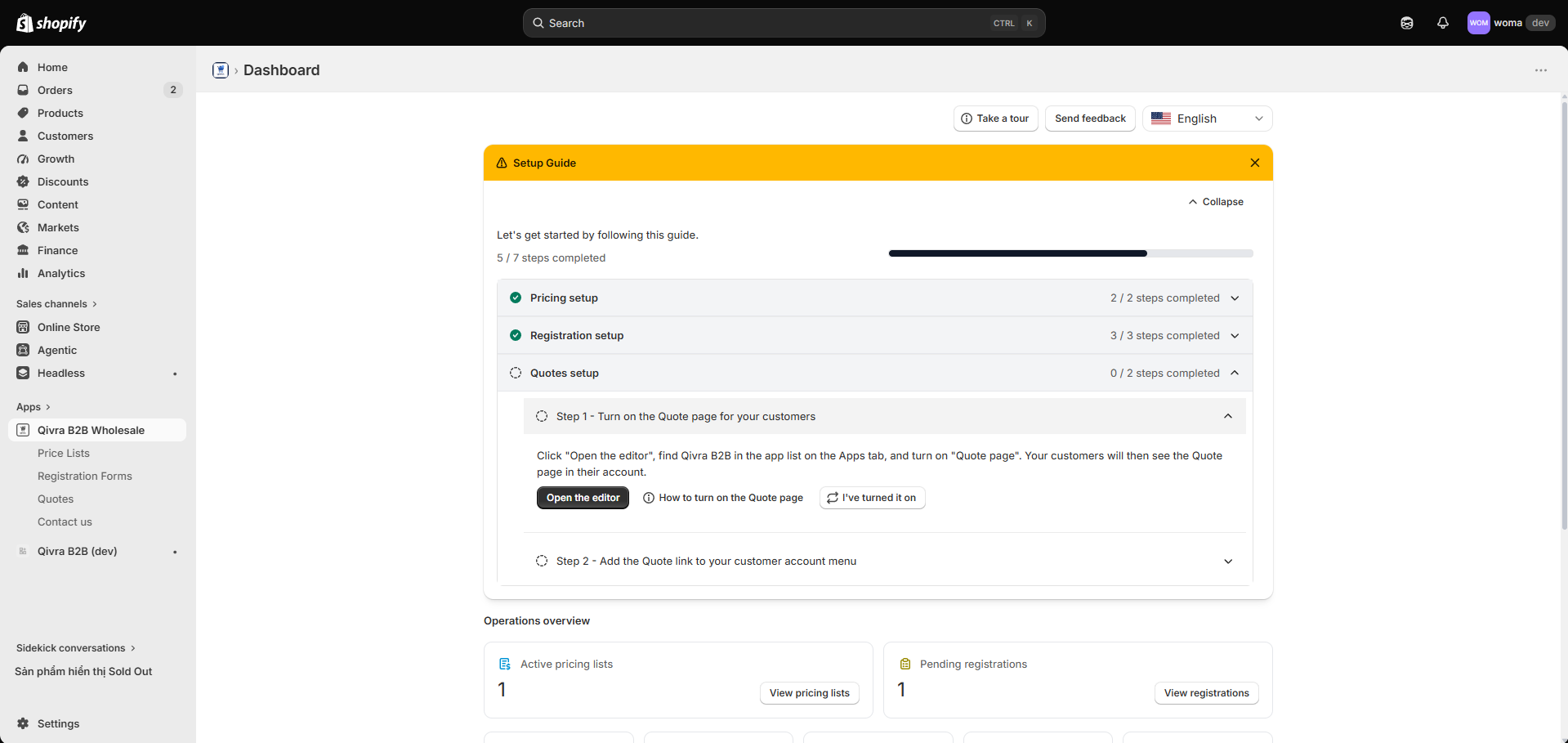Screen dimensions: 1568x743
Task: Click the Online Store icon
Action: point(23,327)
